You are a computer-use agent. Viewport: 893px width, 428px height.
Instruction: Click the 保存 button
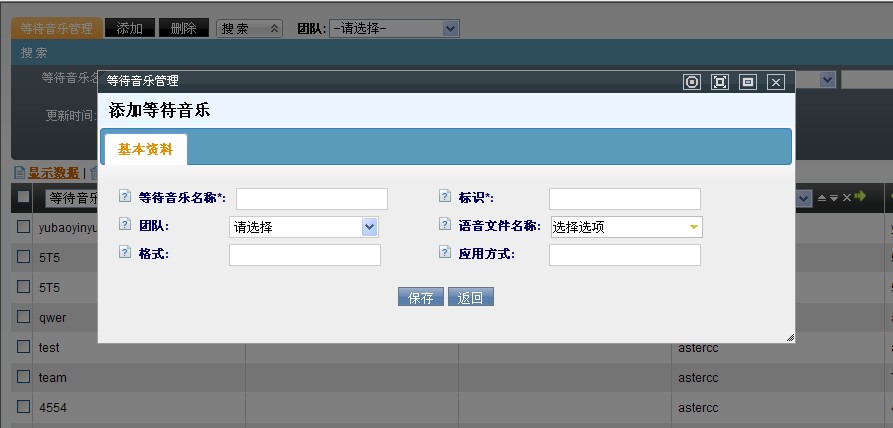coord(420,297)
